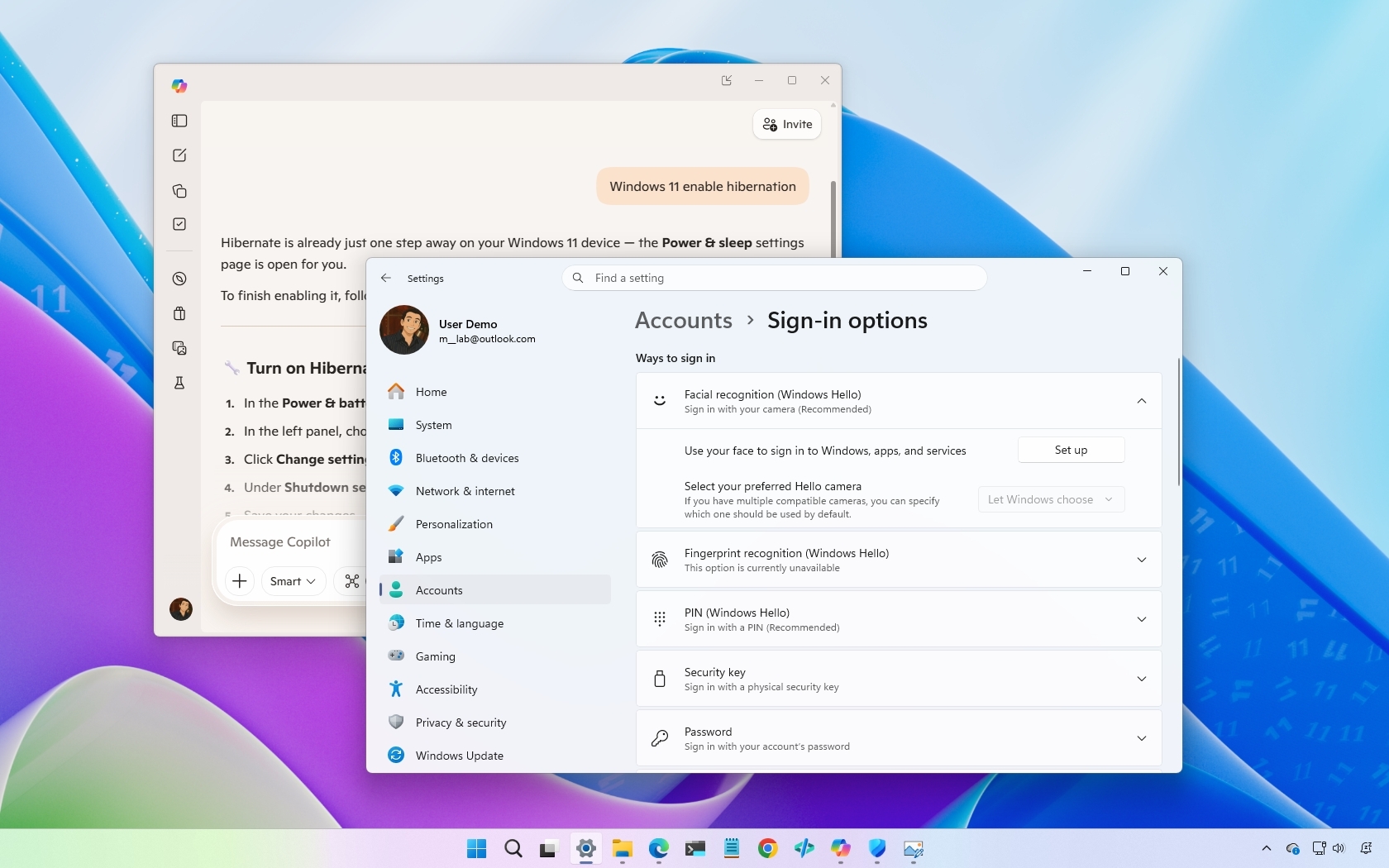Open the Copilot Labs flask icon
Screen dimensions: 1389x868
click(x=179, y=383)
